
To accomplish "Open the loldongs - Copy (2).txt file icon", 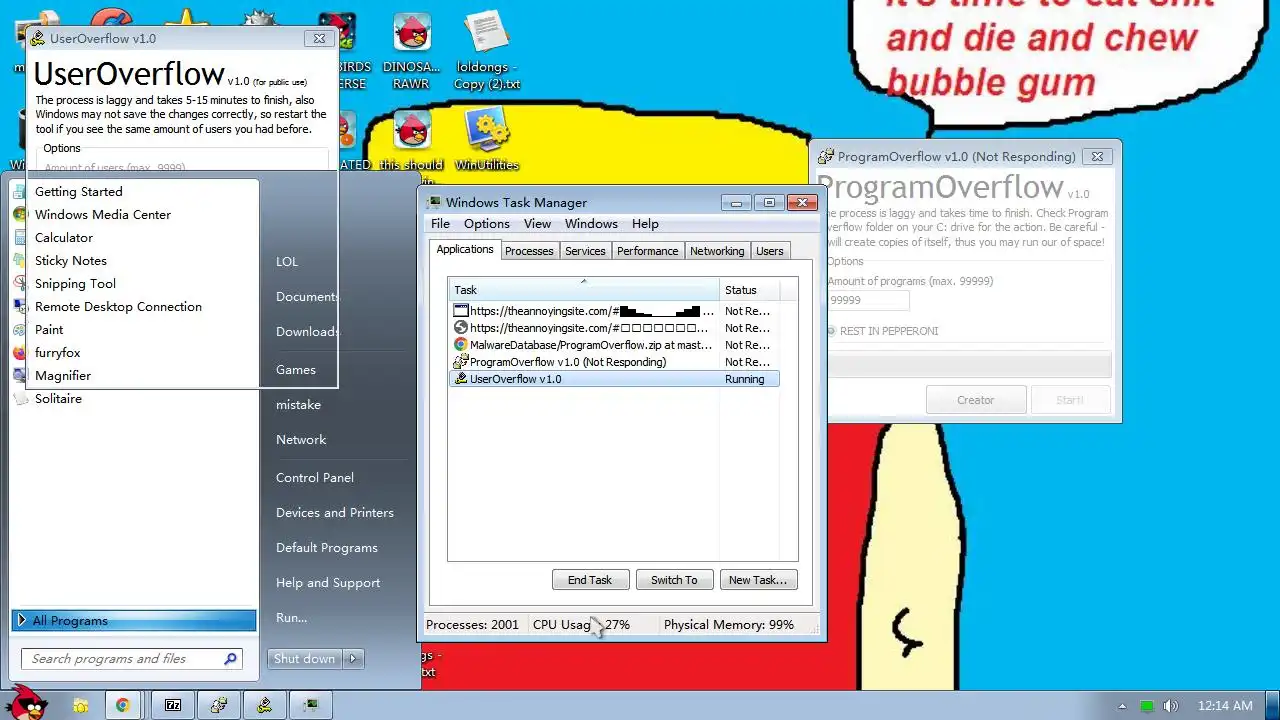I will (x=487, y=52).
